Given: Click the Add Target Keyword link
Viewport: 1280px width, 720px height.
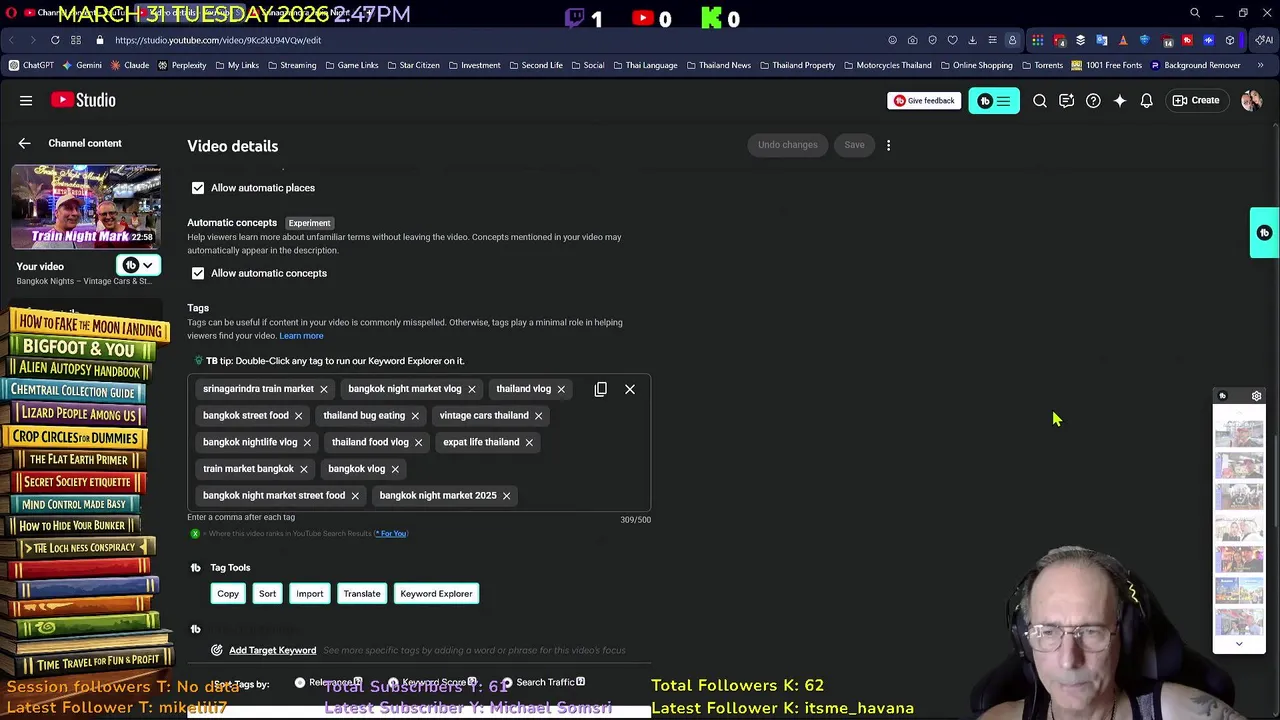Looking at the screenshot, I should click(x=272, y=650).
